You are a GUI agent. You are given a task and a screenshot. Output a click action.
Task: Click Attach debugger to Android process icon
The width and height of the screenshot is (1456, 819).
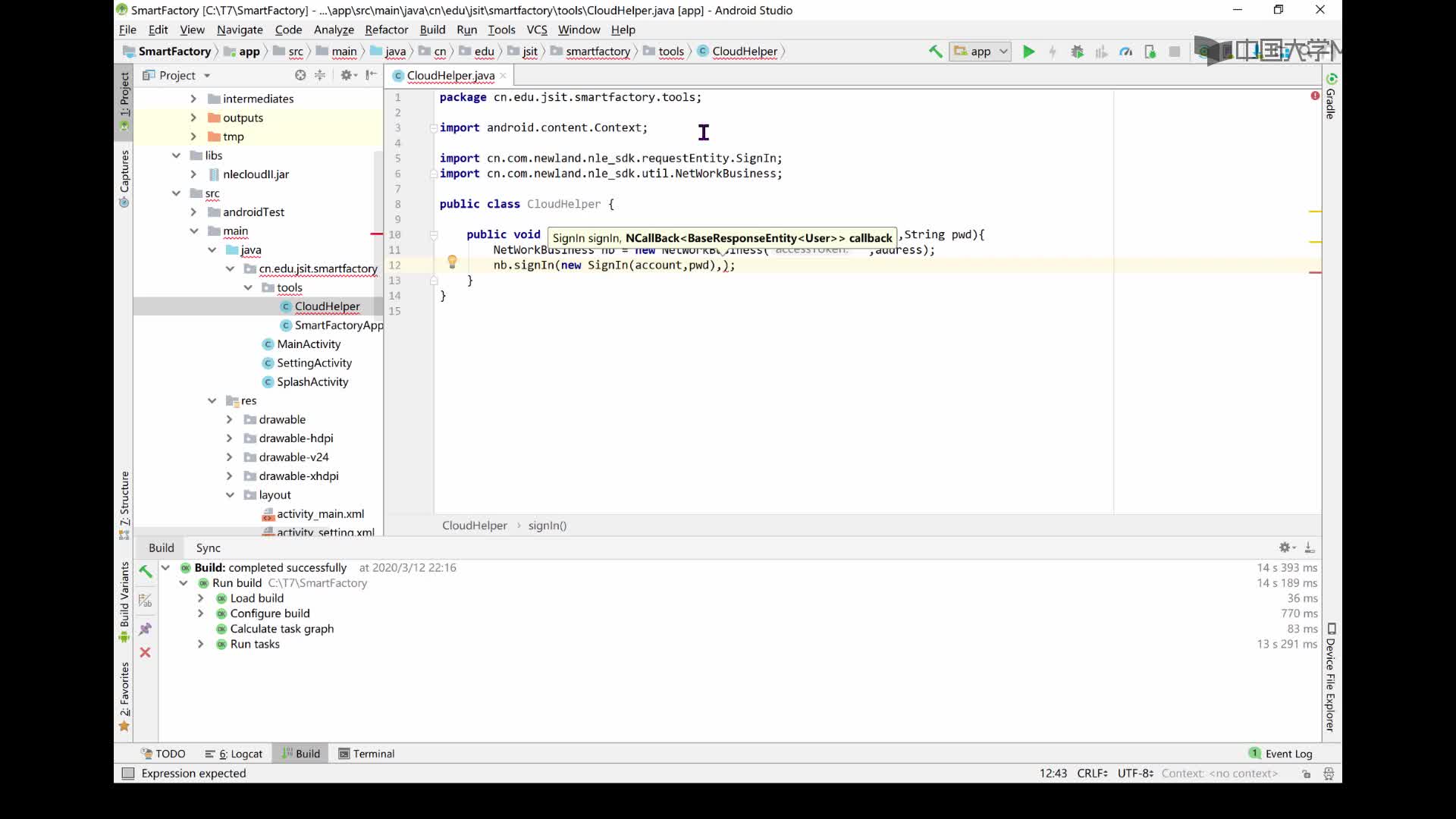1150,52
